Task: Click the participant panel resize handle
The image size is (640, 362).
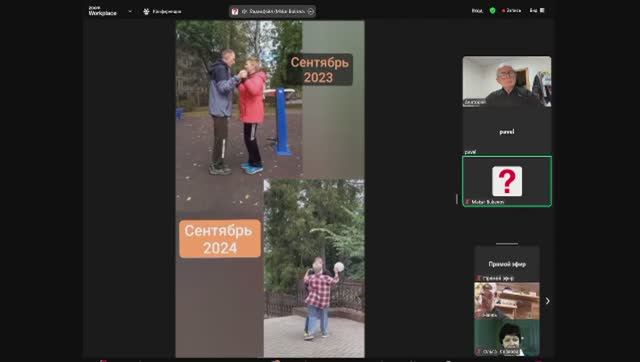Action: 457,199
